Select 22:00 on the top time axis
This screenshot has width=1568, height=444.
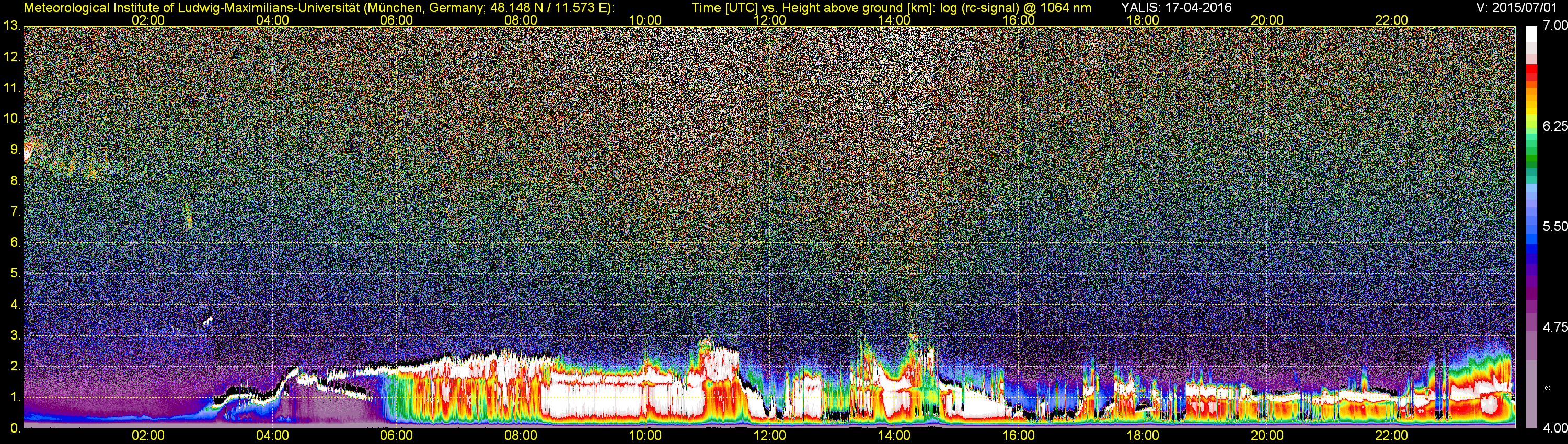(1391, 20)
